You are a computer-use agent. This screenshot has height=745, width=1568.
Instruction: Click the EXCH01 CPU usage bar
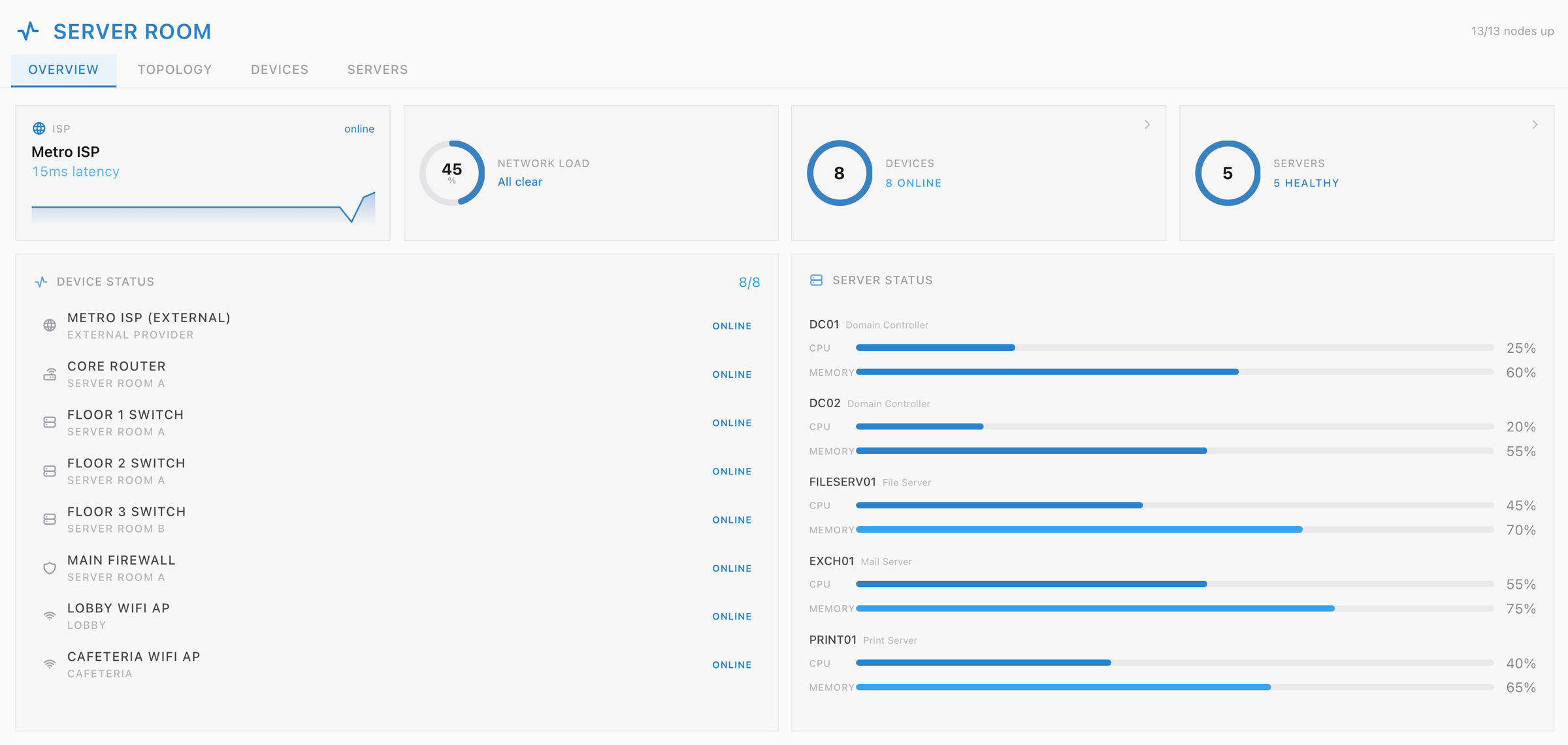(x=1175, y=584)
